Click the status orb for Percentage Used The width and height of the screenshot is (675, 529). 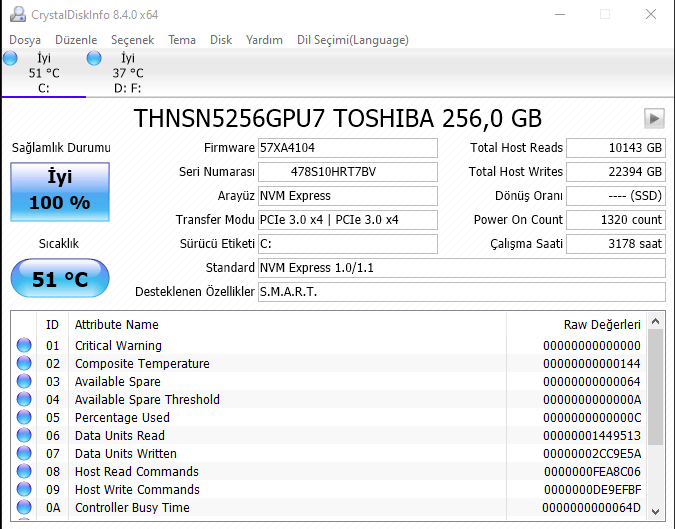point(24,418)
